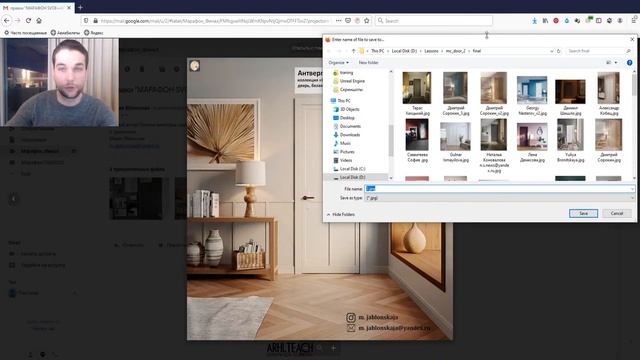The height and width of the screenshot is (360, 640).
Task: Expand the view options dropdown arrow
Action: [x=616, y=62]
